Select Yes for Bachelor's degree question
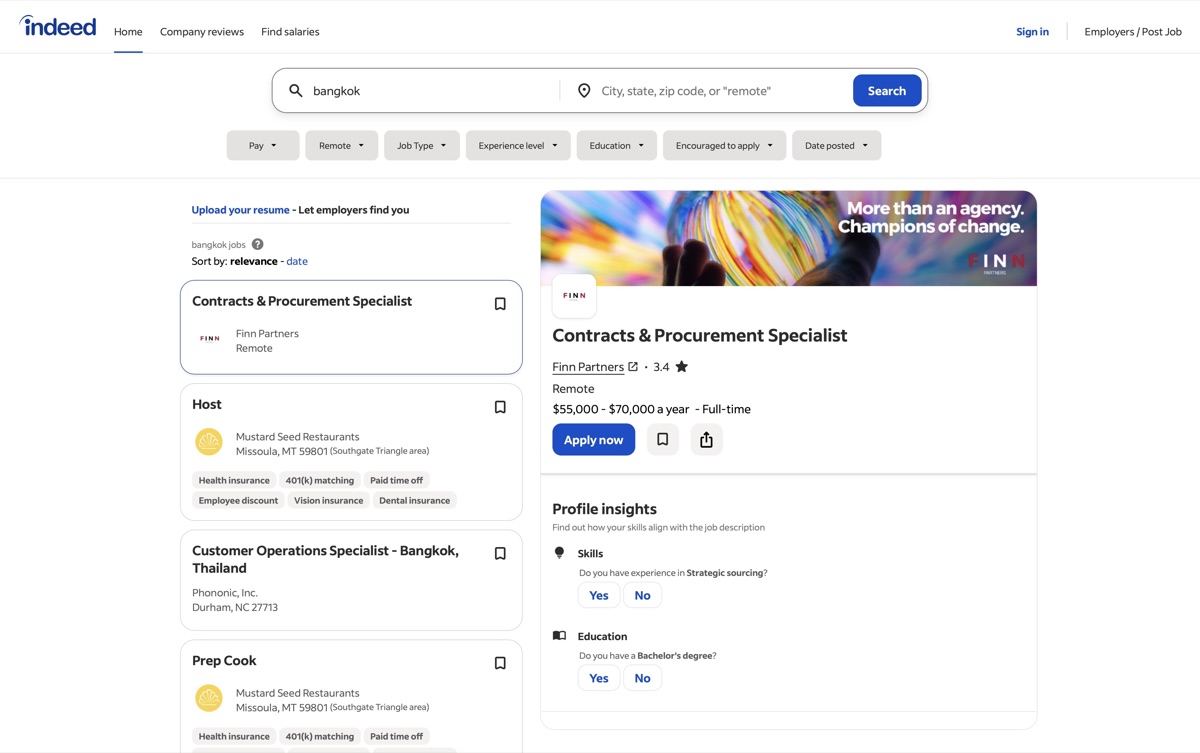Viewport: 1200px width, 753px height. (x=598, y=678)
